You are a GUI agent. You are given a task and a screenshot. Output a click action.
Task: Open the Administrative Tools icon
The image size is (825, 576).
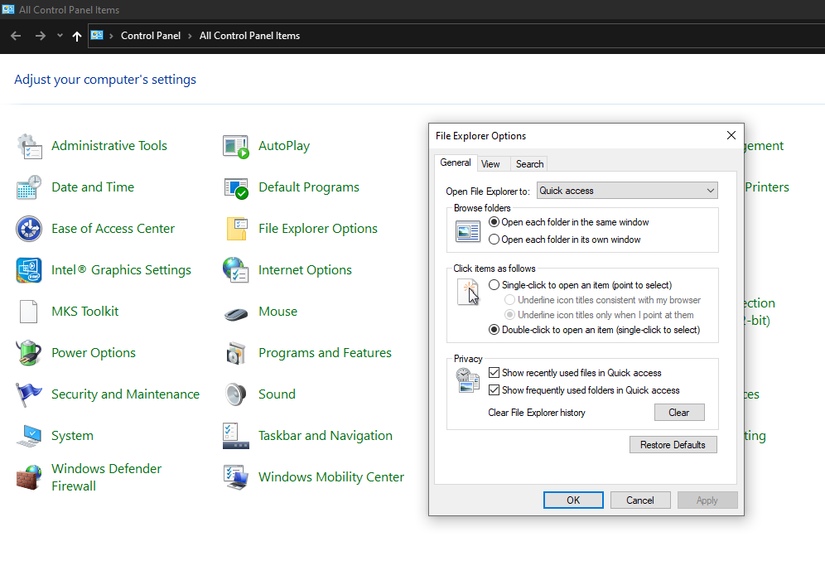click(x=29, y=146)
